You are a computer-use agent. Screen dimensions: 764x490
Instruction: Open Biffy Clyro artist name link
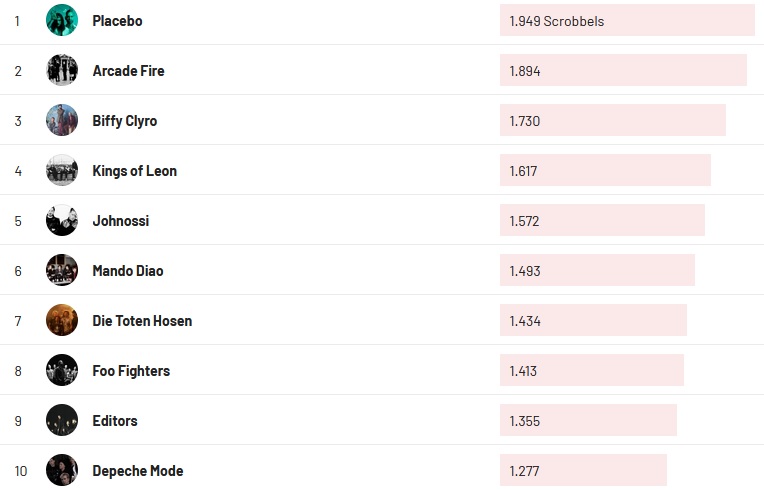[x=124, y=121]
